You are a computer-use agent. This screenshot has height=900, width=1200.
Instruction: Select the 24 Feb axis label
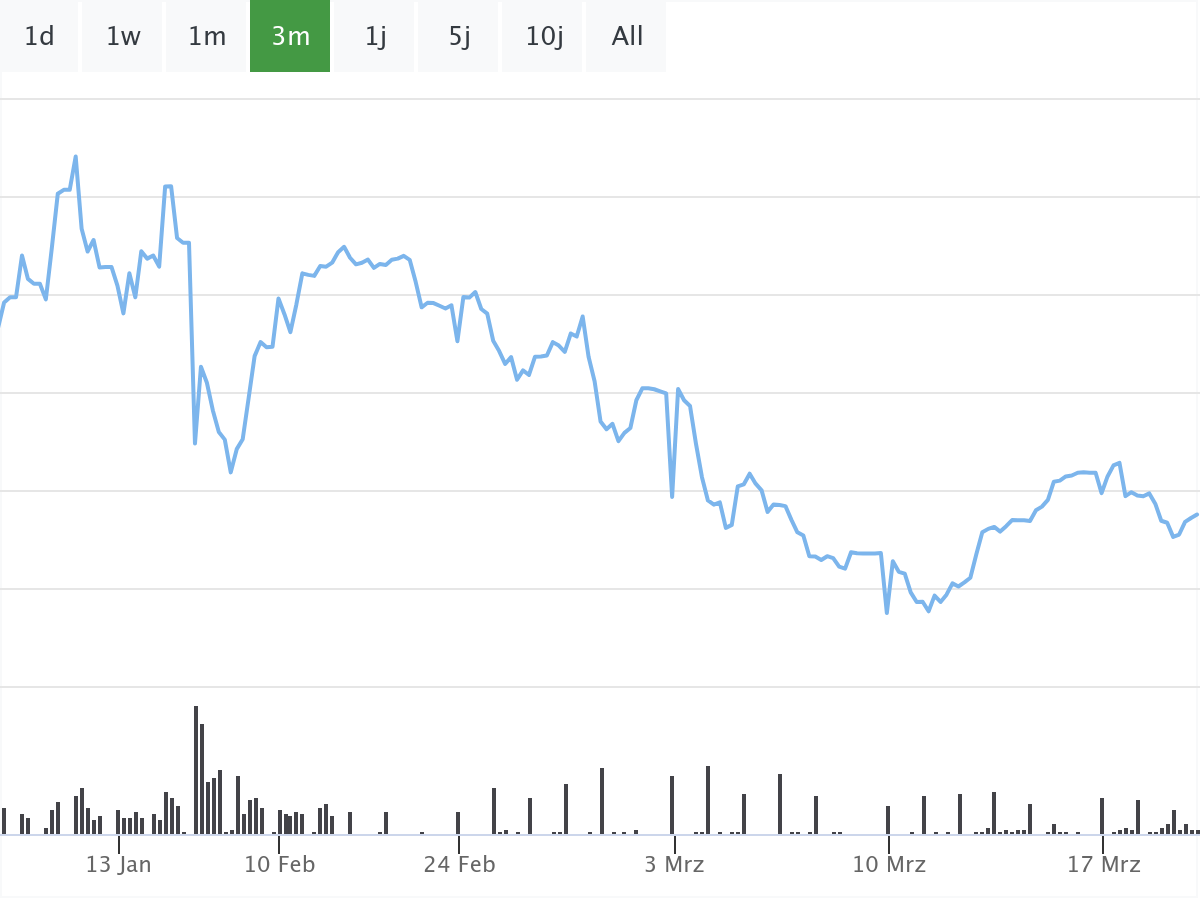point(460,864)
